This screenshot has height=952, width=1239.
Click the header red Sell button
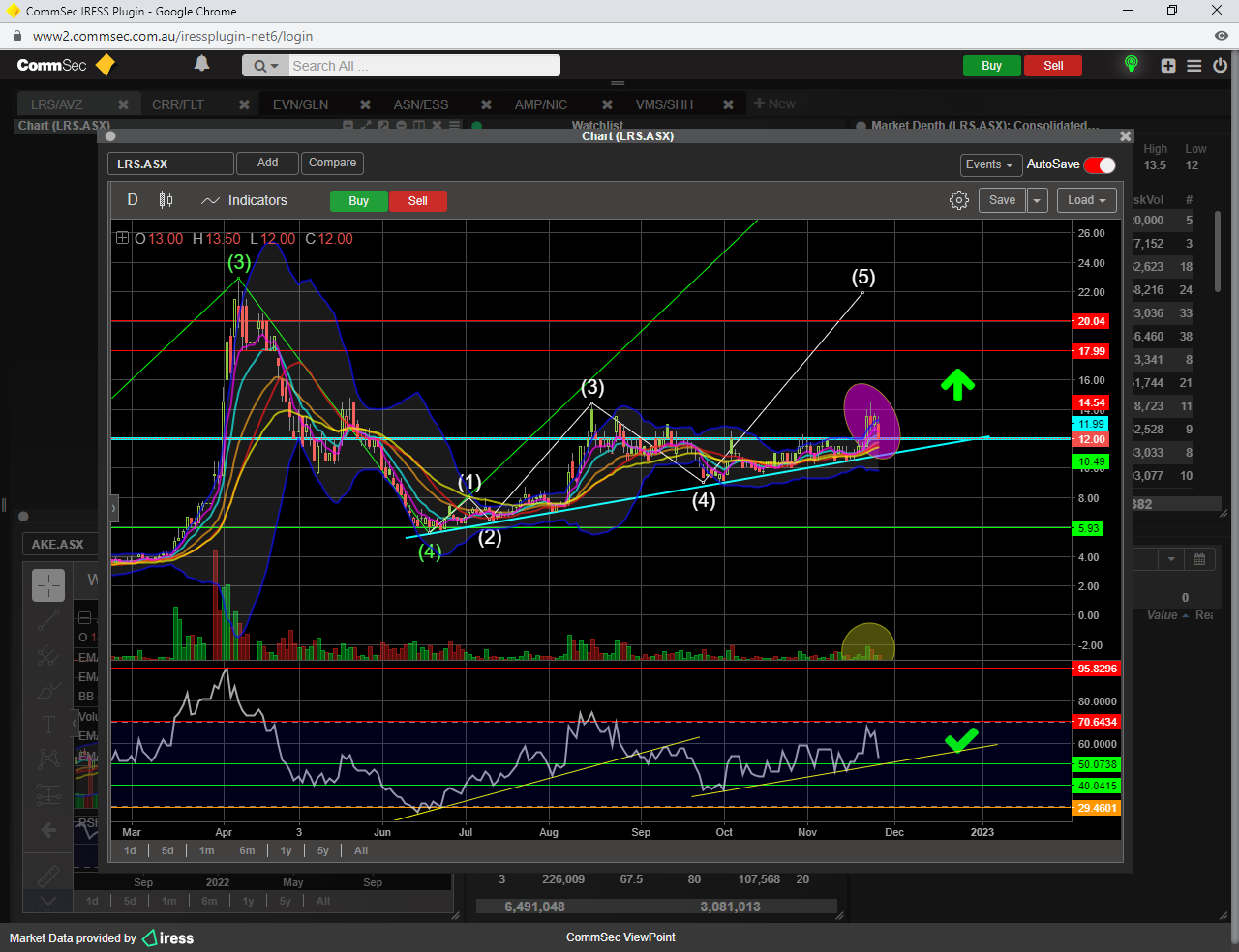[1053, 66]
